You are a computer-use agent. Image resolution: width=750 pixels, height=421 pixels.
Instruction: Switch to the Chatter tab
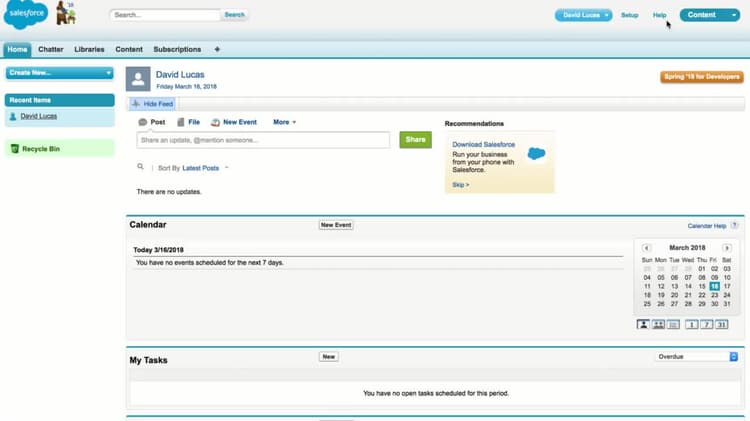(51, 49)
